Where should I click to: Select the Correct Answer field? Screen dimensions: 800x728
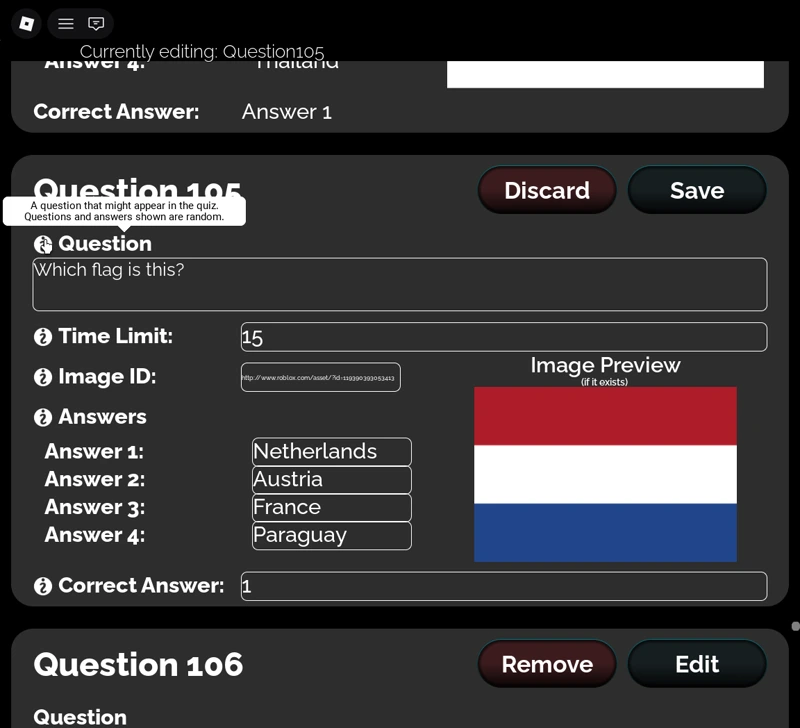click(503, 586)
